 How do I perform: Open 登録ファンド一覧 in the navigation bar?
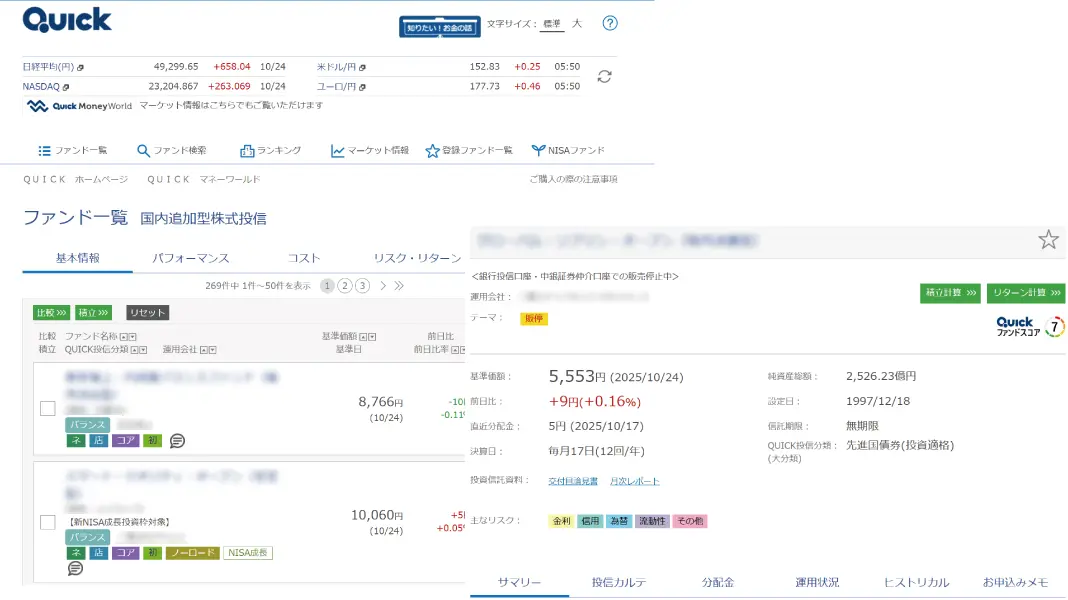[469, 151]
